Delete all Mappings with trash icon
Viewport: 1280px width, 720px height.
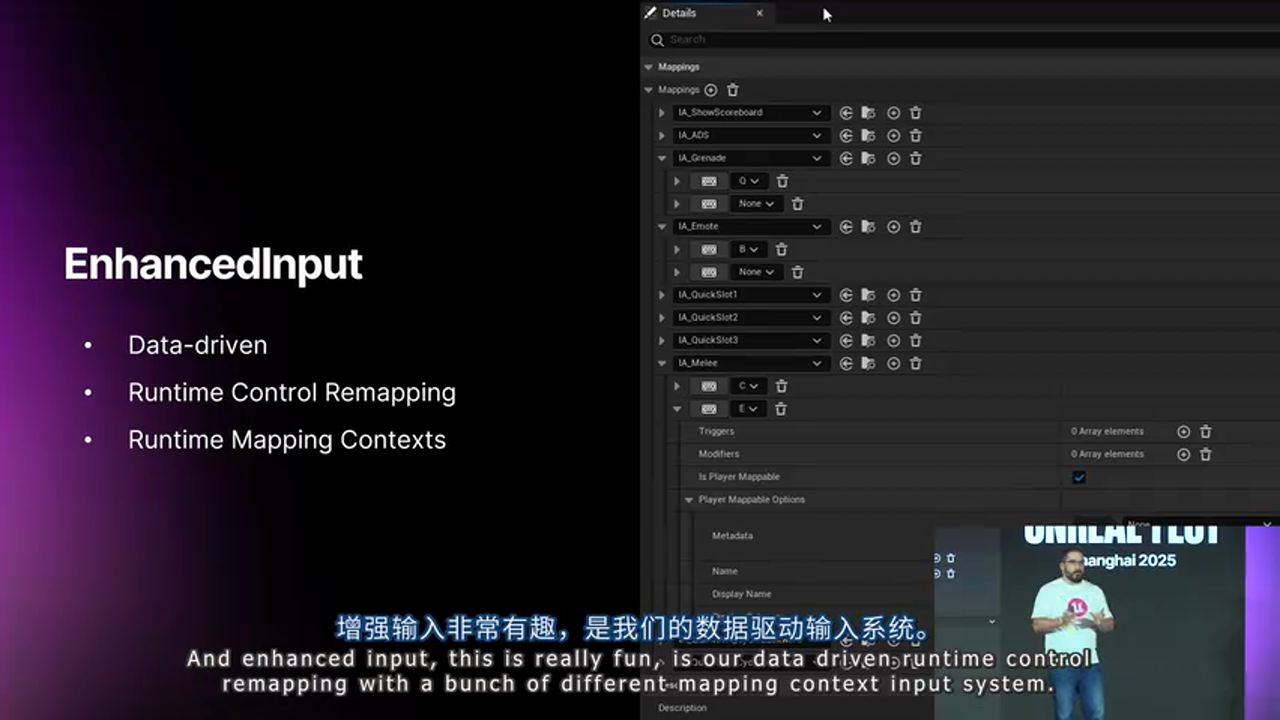(x=733, y=90)
